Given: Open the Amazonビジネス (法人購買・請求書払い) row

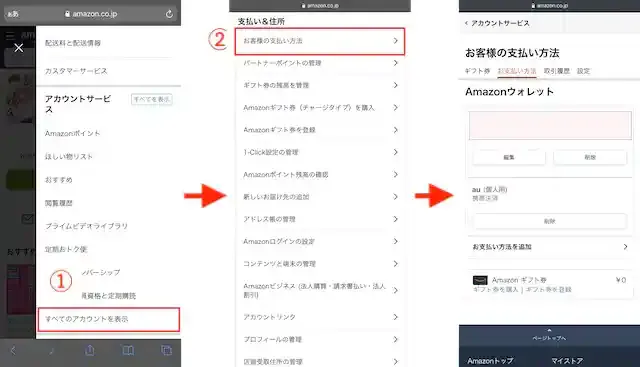Looking at the screenshot, I should click(x=320, y=290).
